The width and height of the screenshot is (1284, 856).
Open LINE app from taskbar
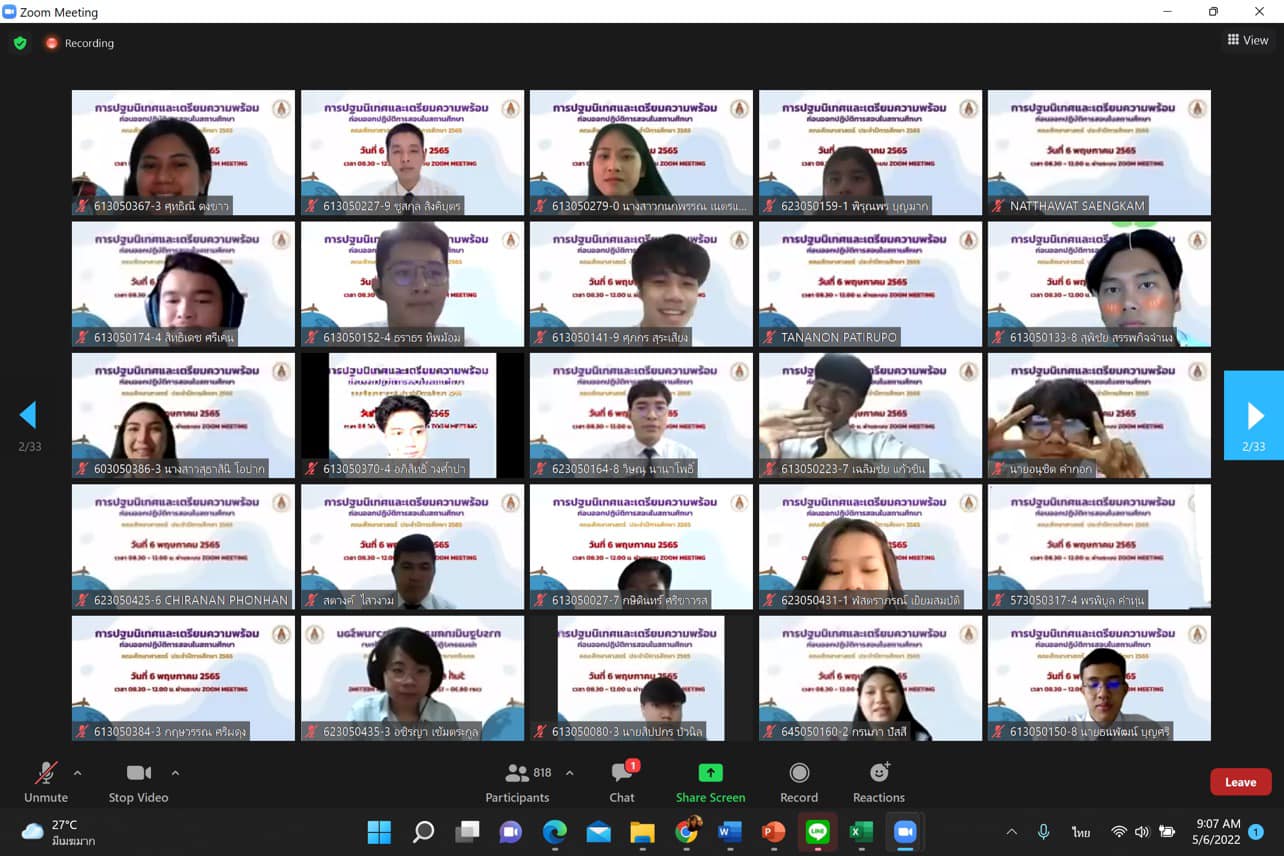[817, 832]
